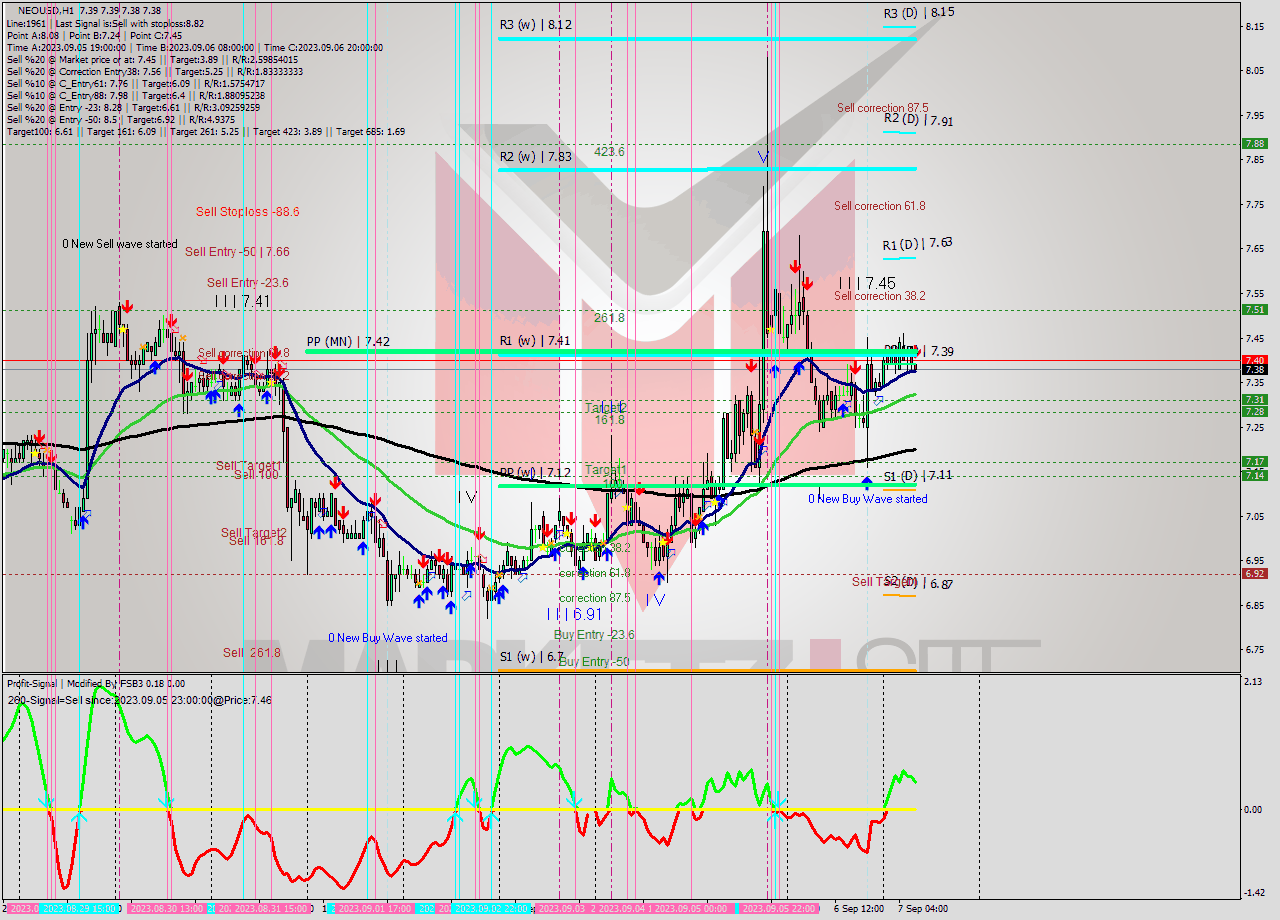Click the Buy Entry -50 label
The image size is (1280, 920).
[x=593, y=662]
